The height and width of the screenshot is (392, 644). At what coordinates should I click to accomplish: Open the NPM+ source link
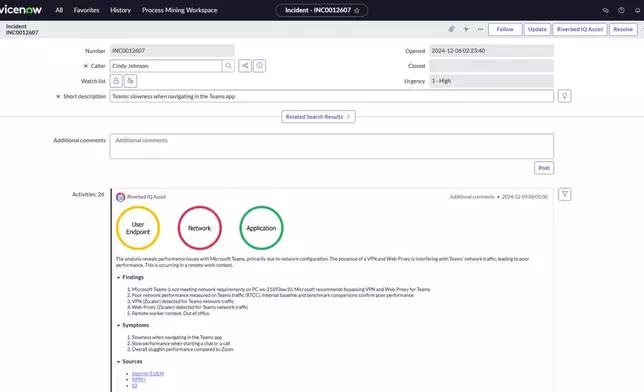click(139, 380)
